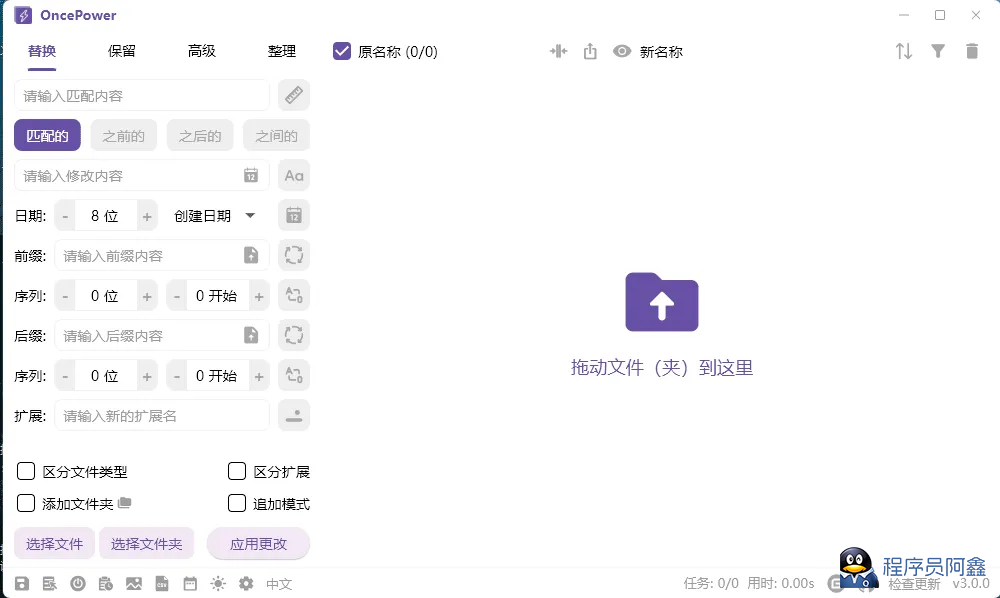Uncheck the 原名称 select-all checkbox
This screenshot has height=598, width=1000.
(342, 51)
